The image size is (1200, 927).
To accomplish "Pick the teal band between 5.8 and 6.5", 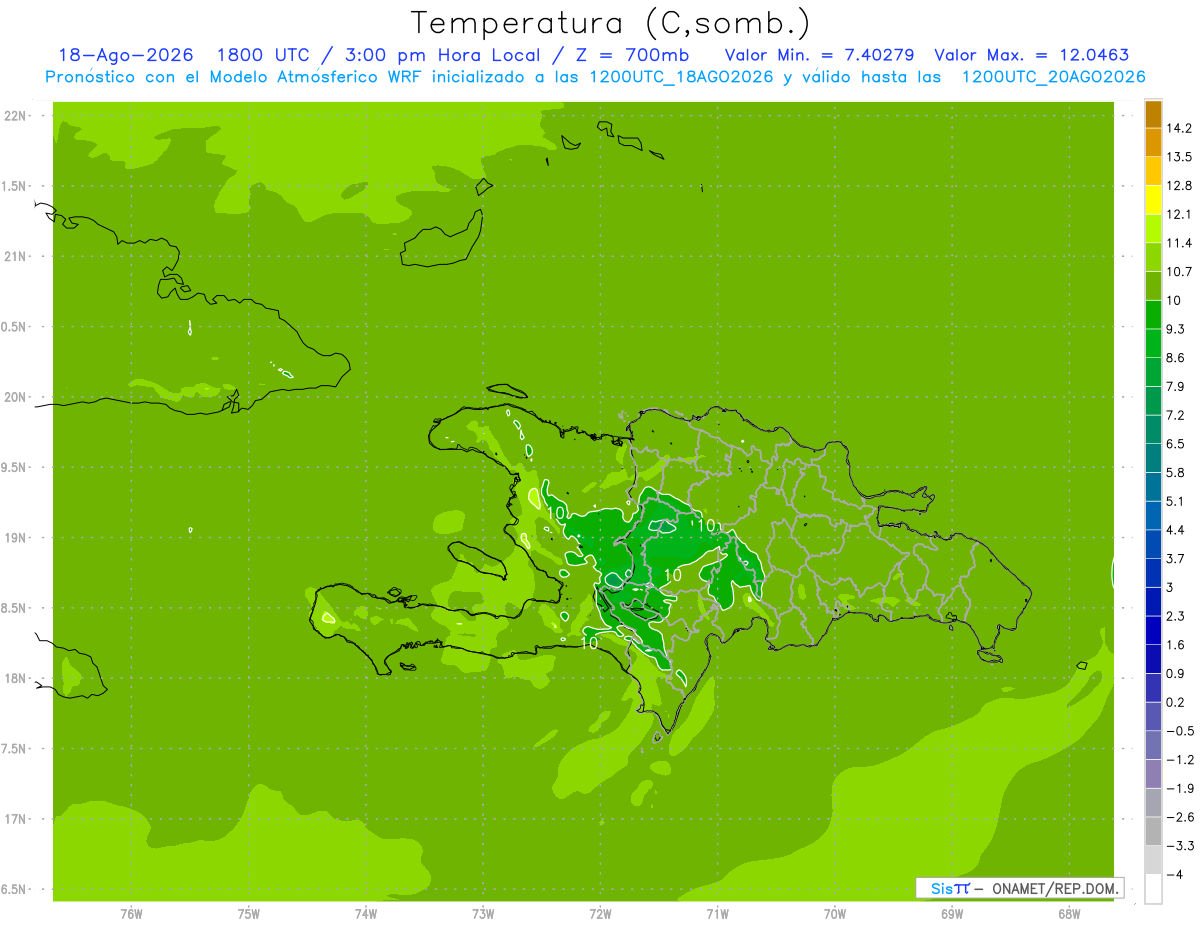I will tap(1153, 458).
